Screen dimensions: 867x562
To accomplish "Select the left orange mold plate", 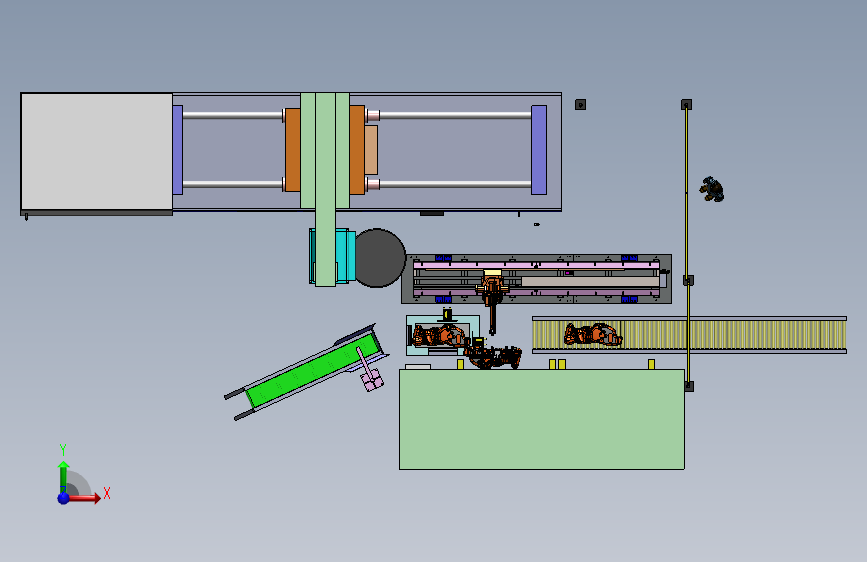I will pyautogui.click(x=293, y=150).
